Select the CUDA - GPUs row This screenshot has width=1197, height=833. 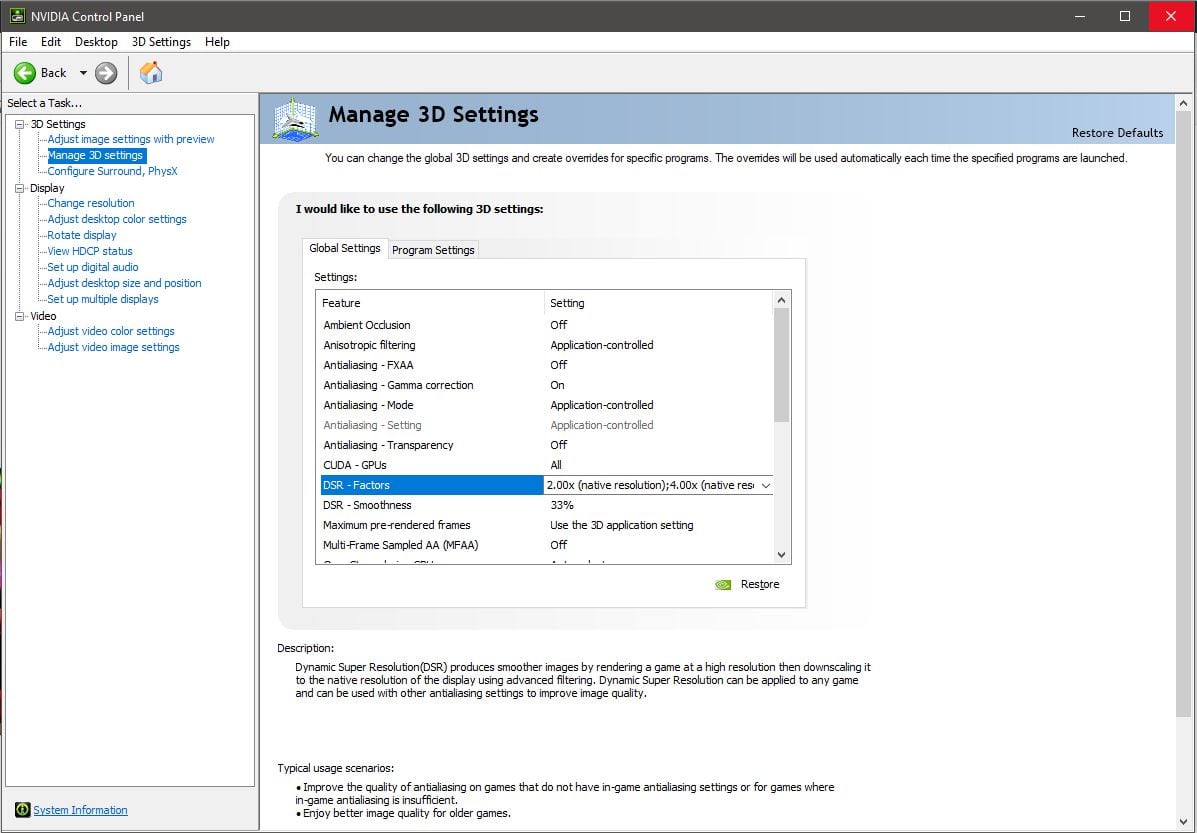[546, 465]
